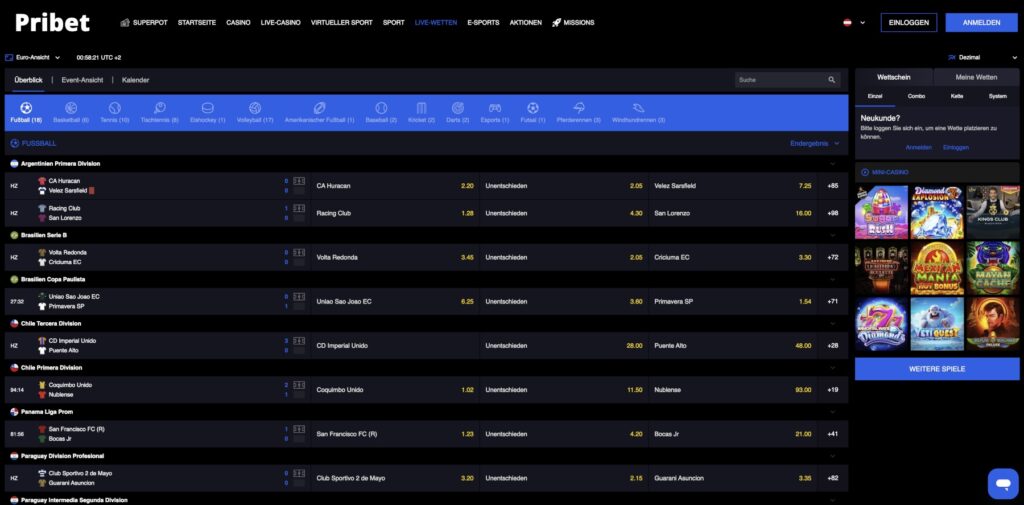Select the Pferderennen sport icon

tap(579, 108)
